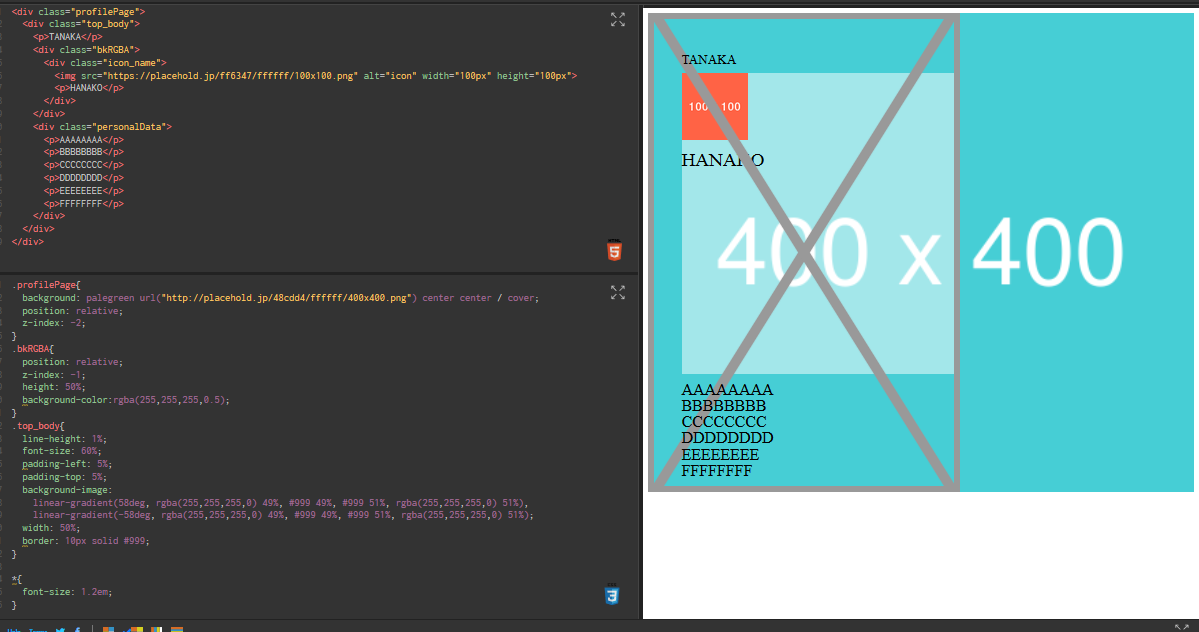
Task: Choose the horizontal rows layout icon
Action: (177, 630)
